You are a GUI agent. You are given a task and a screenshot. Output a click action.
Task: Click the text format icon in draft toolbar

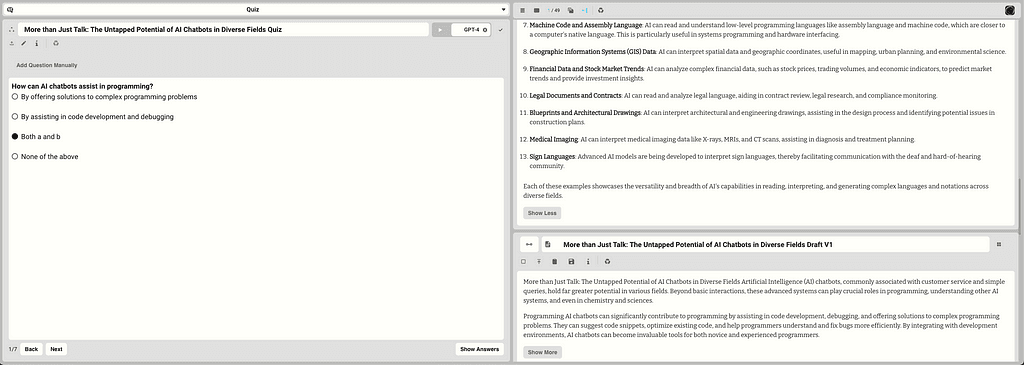pos(539,262)
